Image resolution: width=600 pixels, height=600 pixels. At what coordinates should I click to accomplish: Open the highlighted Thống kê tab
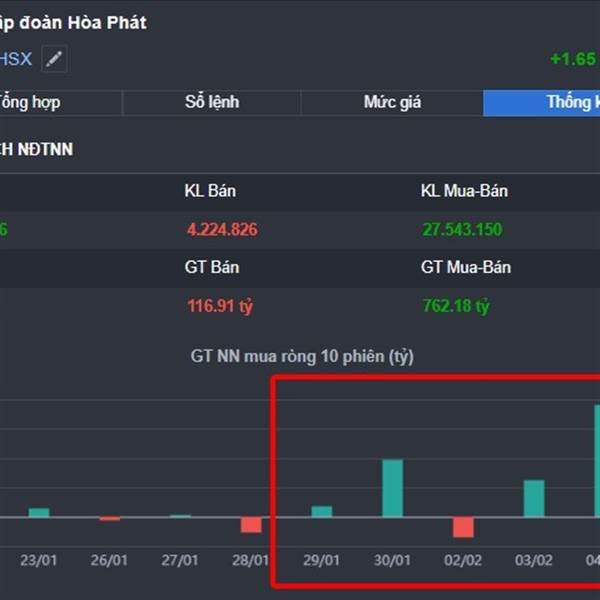click(x=541, y=103)
